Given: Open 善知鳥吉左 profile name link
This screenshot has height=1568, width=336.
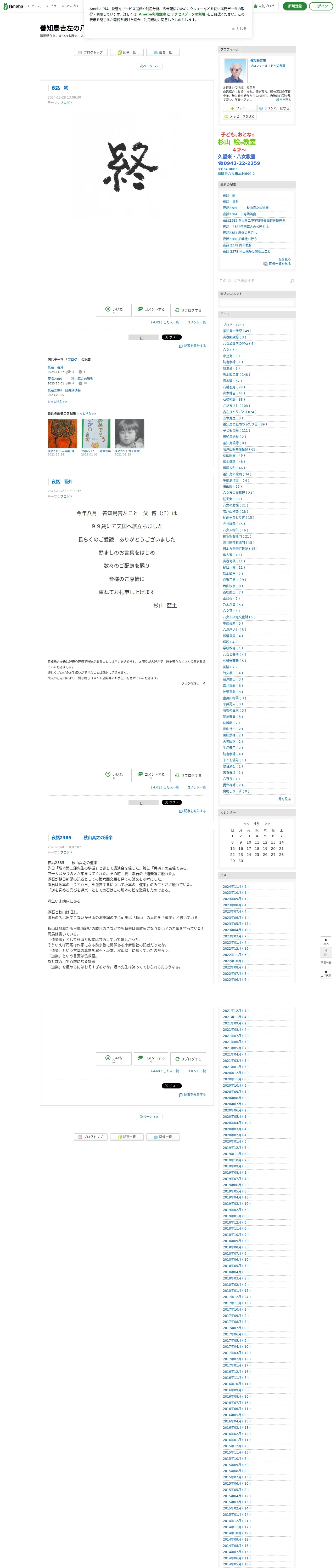Looking at the screenshot, I should coord(258,60).
